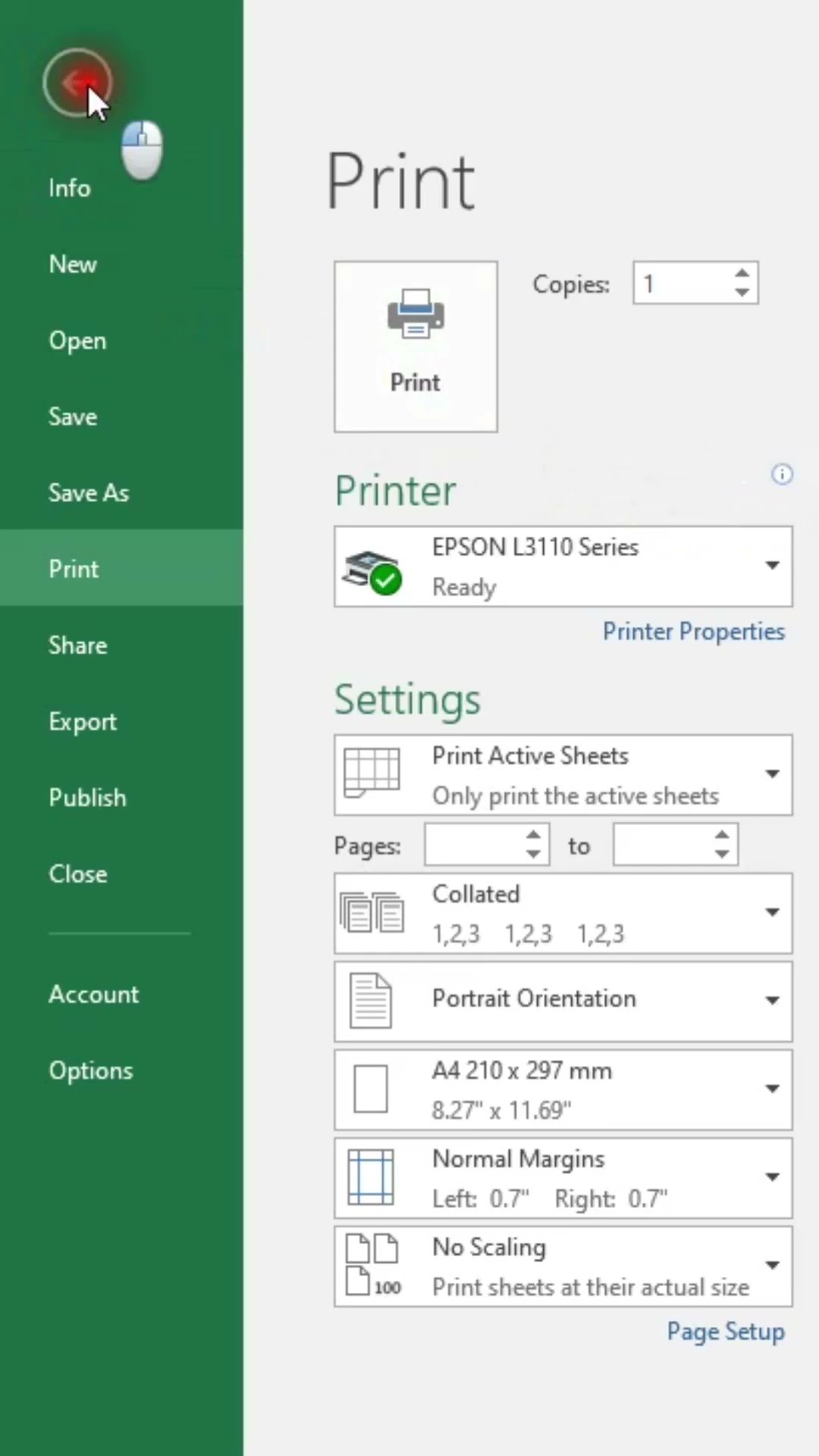Open the Export menu item
This screenshot has height=1456, width=819.
click(x=83, y=721)
